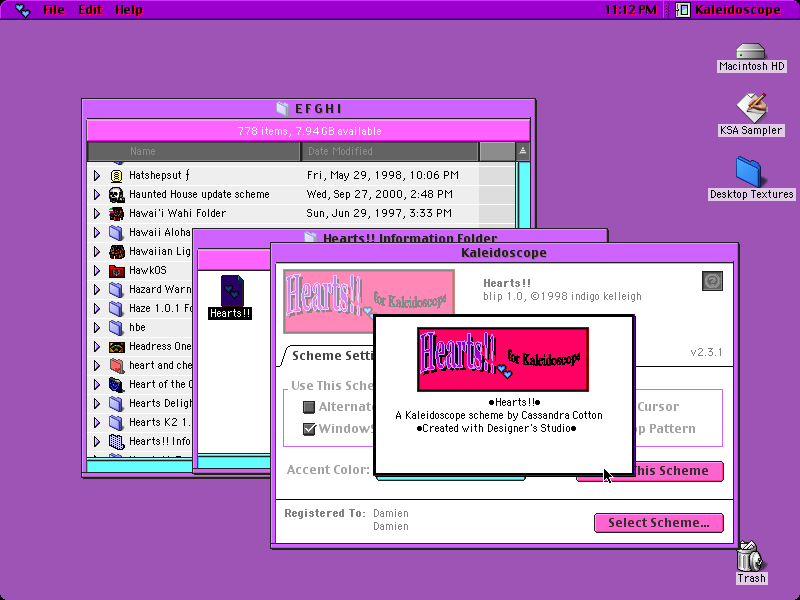
Task: Select the Headress One item icon
Action: pyautogui.click(x=116, y=347)
